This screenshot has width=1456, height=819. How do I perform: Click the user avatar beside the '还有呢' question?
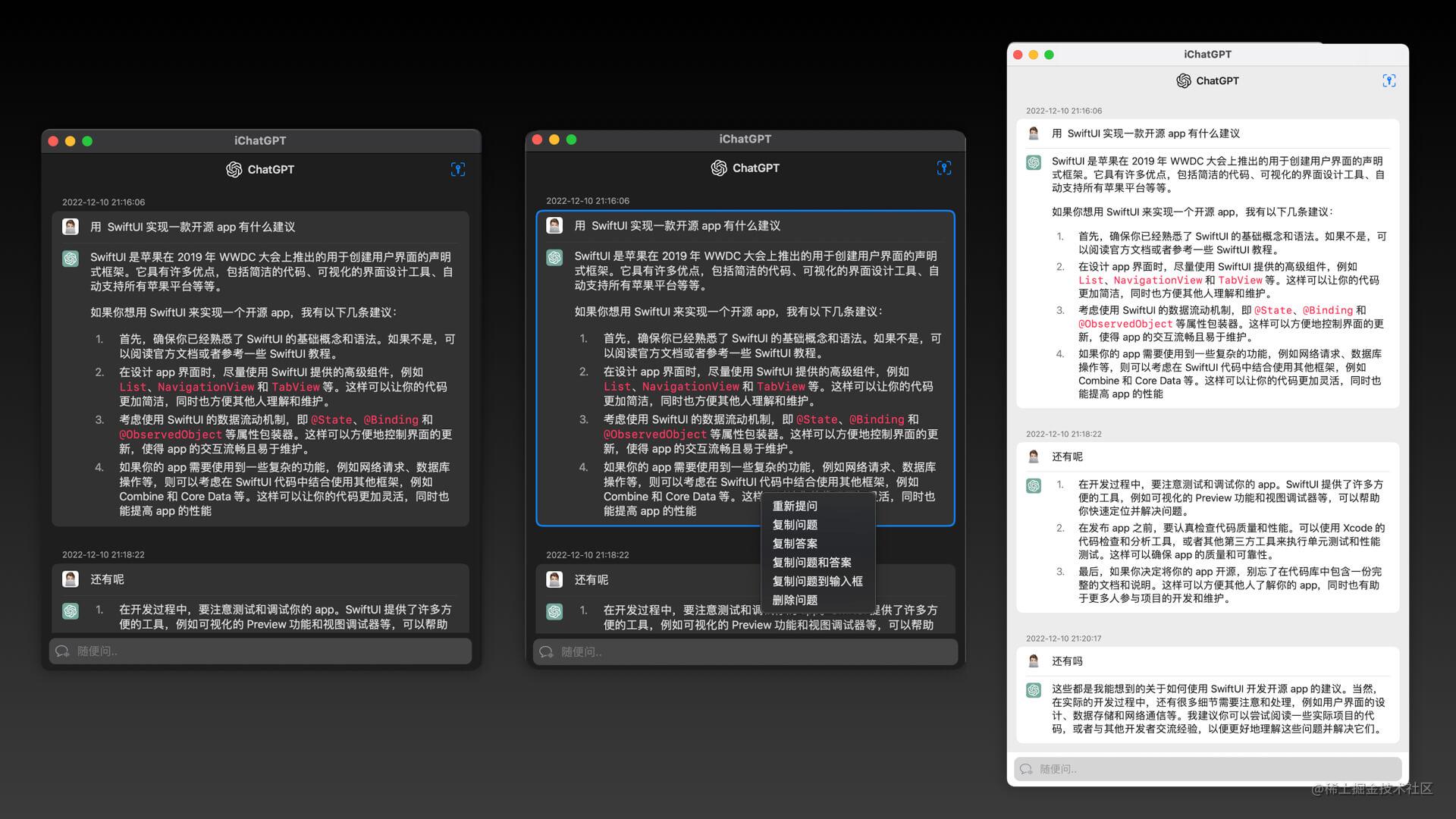pos(70,579)
